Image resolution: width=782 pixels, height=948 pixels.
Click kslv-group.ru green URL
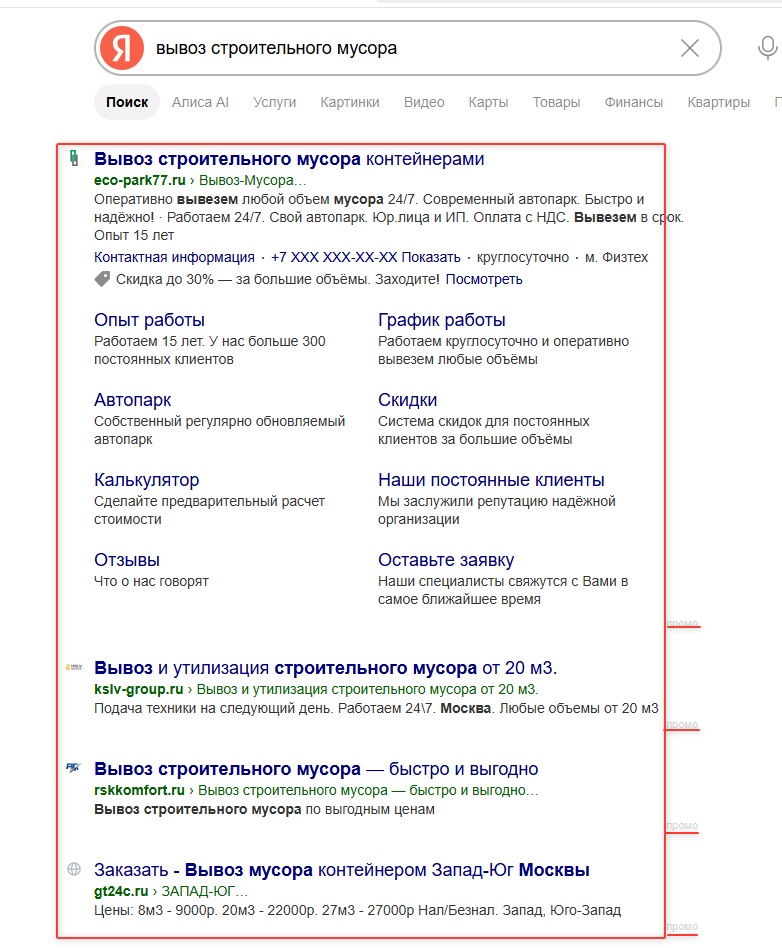point(138,689)
